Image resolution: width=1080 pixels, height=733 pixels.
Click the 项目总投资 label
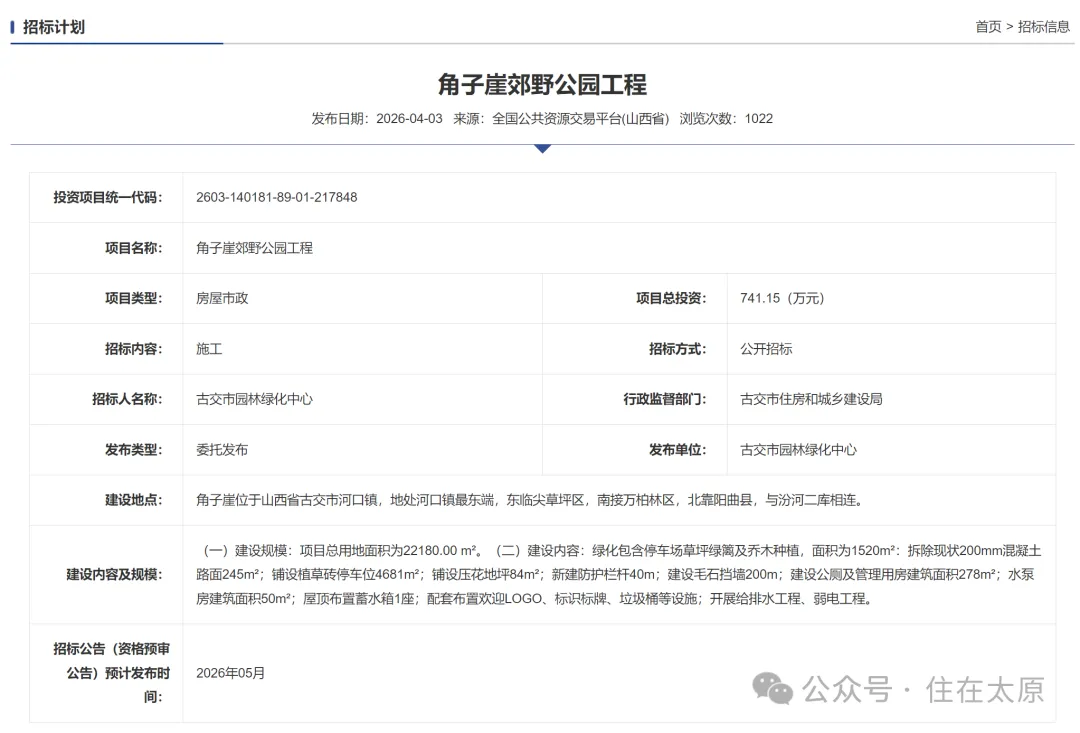[x=671, y=298]
